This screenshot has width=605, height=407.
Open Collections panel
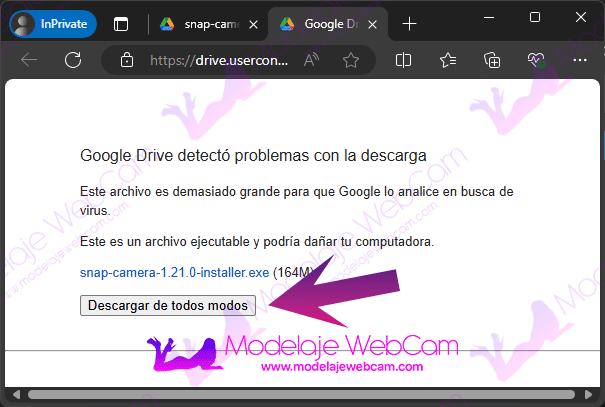pyautogui.click(x=492, y=61)
